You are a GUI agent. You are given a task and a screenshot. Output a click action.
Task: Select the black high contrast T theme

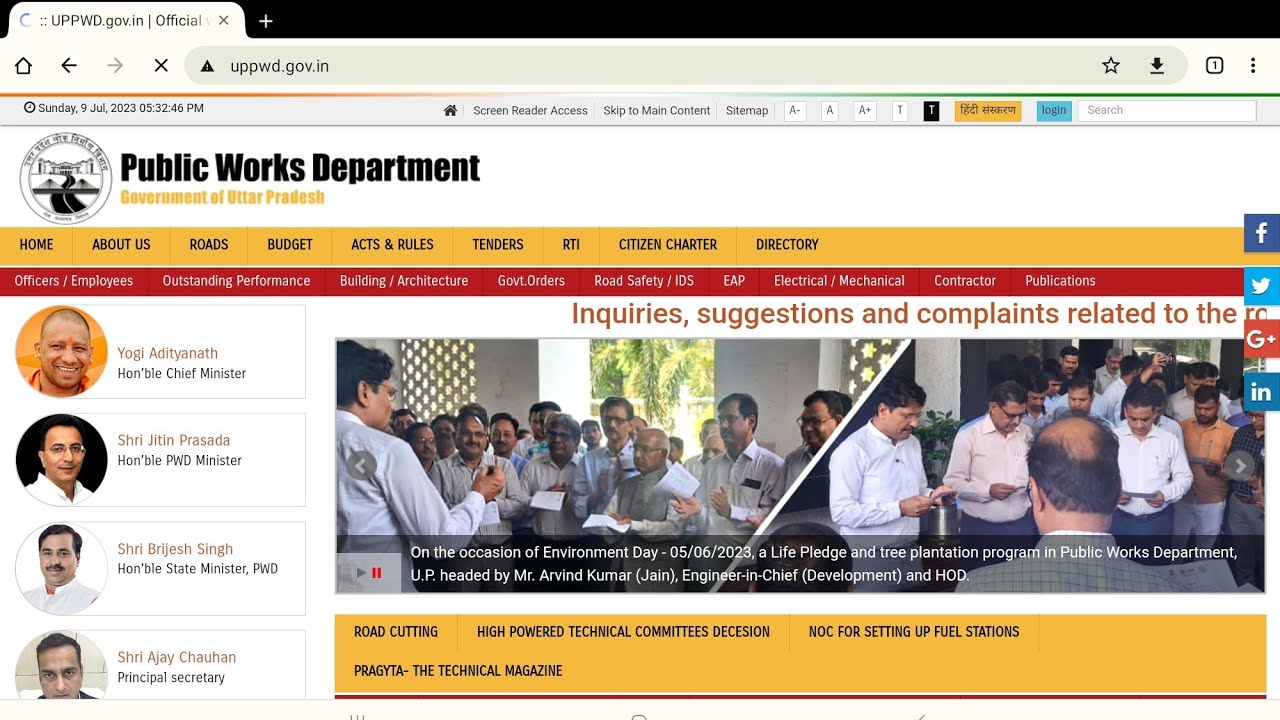[x=931, y=111]
